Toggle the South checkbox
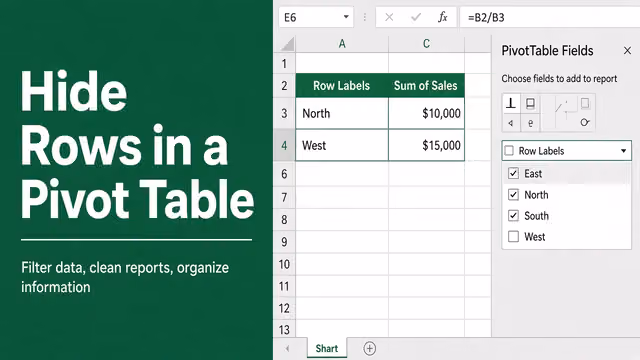 (x=513, y=216)
